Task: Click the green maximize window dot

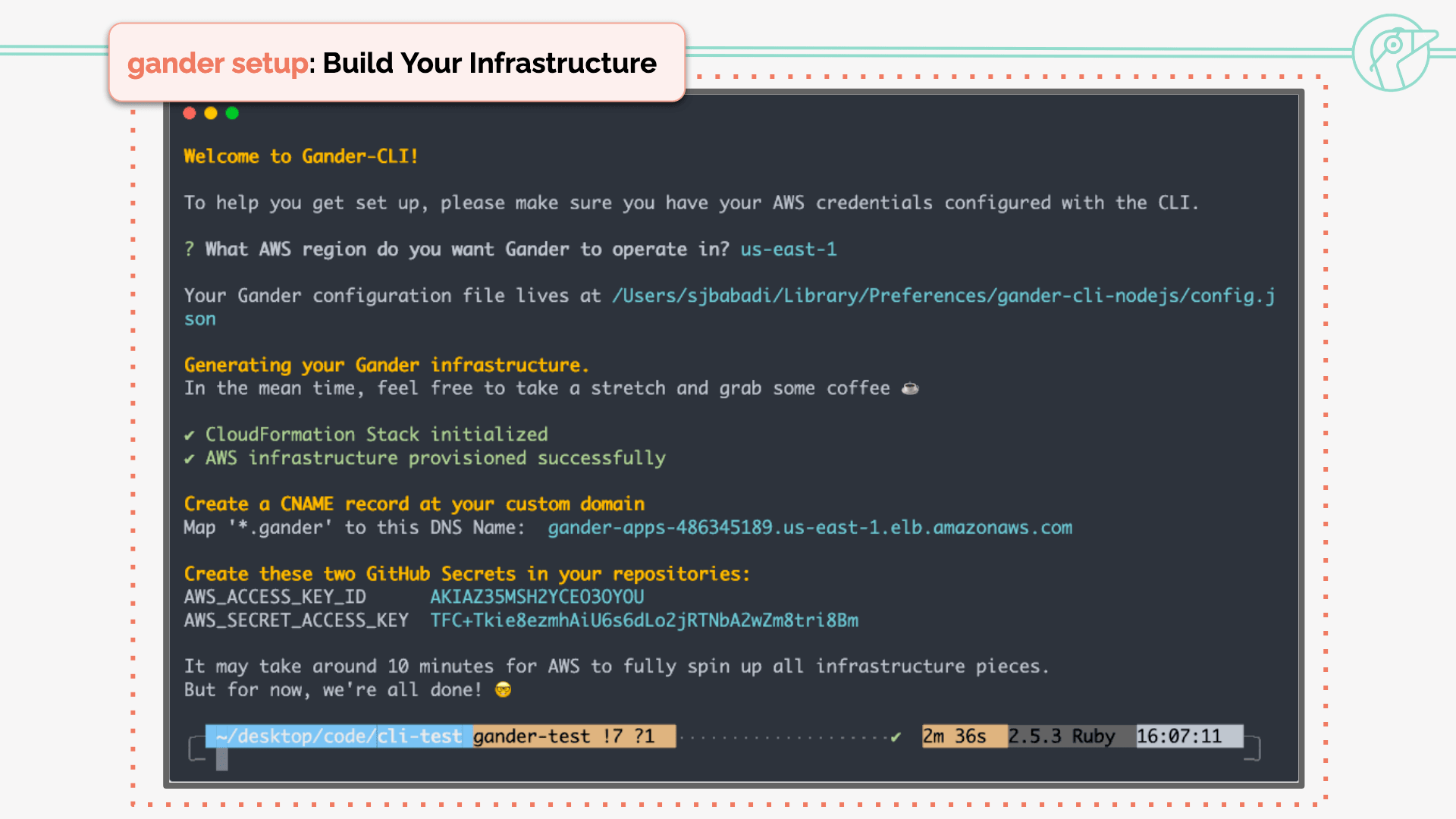Action: click(x=232, y=113)
